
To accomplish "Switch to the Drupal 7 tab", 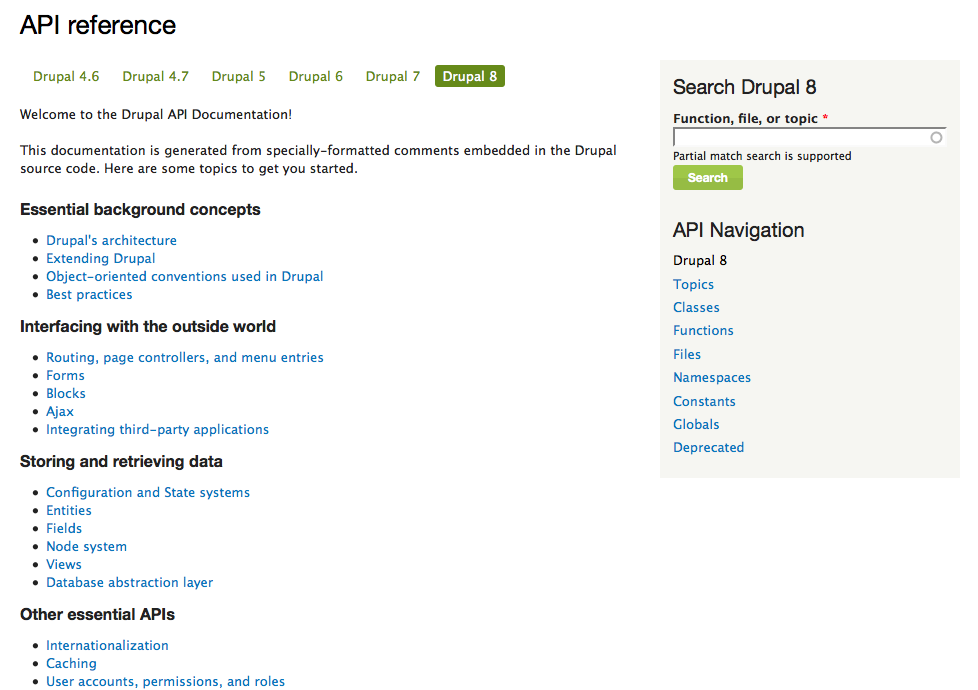I will tap(392, 76).
